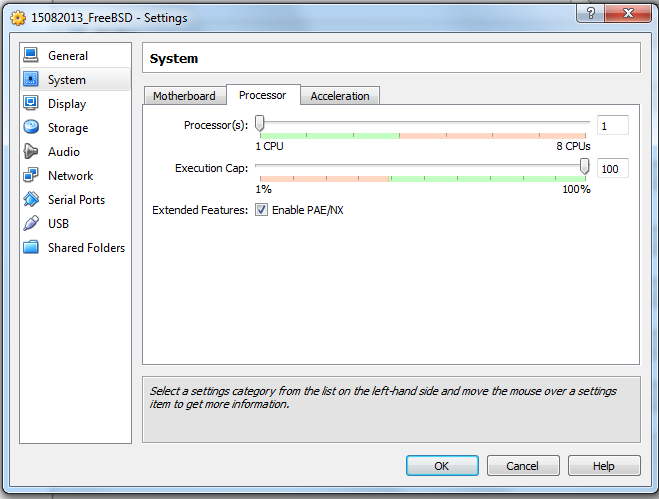
Task: Click the Processor(s) slider handle
Action: pyautogui.click(x=260, y=123)
